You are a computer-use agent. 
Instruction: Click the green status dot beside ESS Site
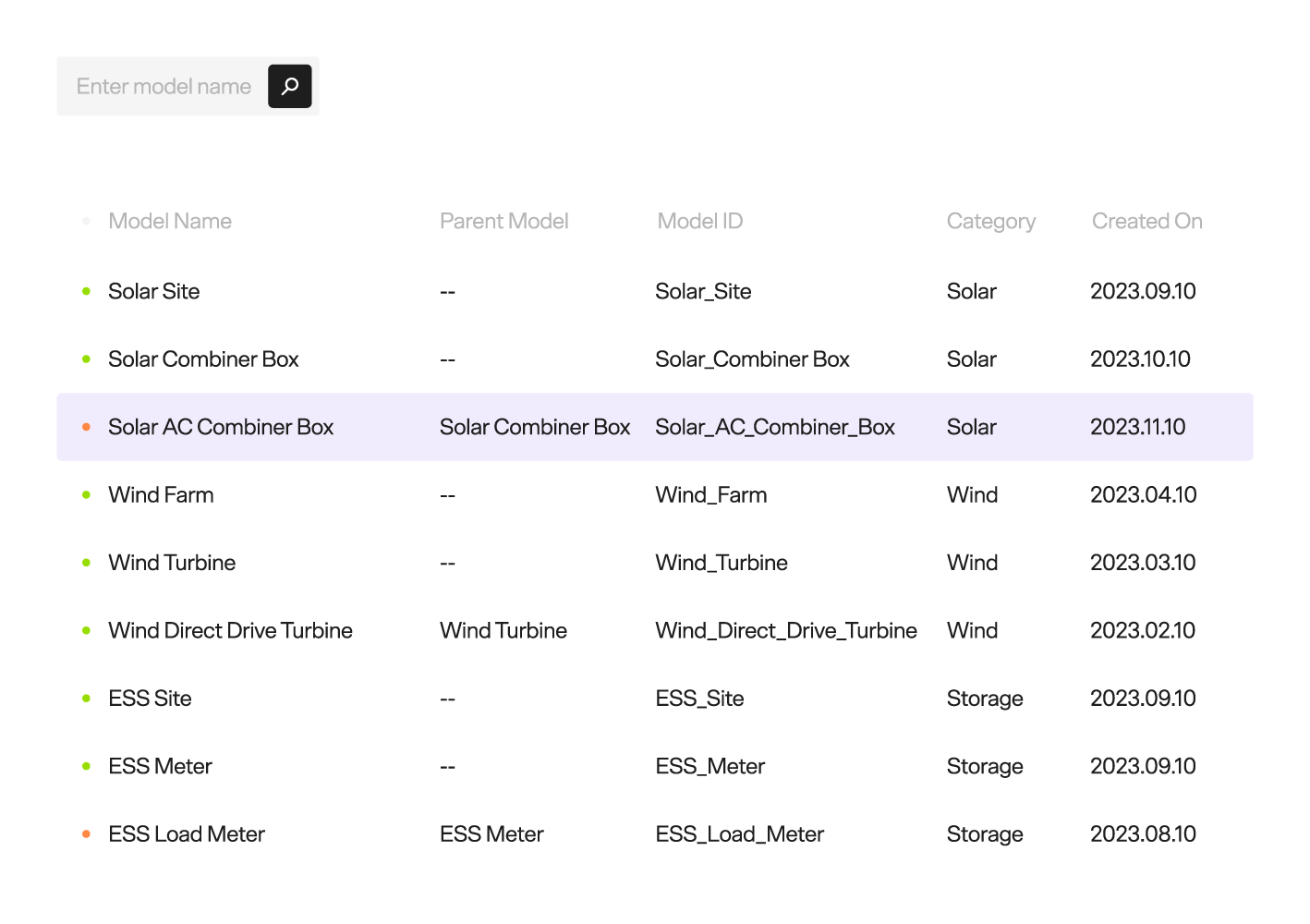86,698
